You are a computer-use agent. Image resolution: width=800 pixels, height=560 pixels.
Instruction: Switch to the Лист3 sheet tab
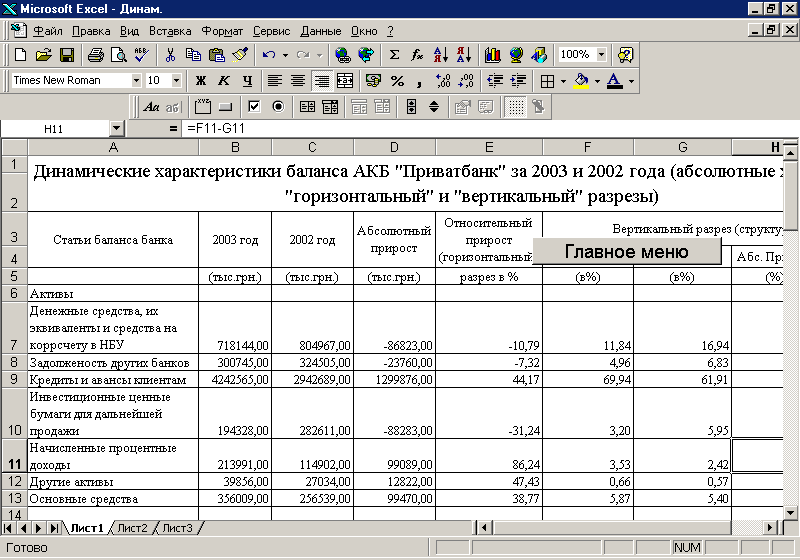[177, 528]
